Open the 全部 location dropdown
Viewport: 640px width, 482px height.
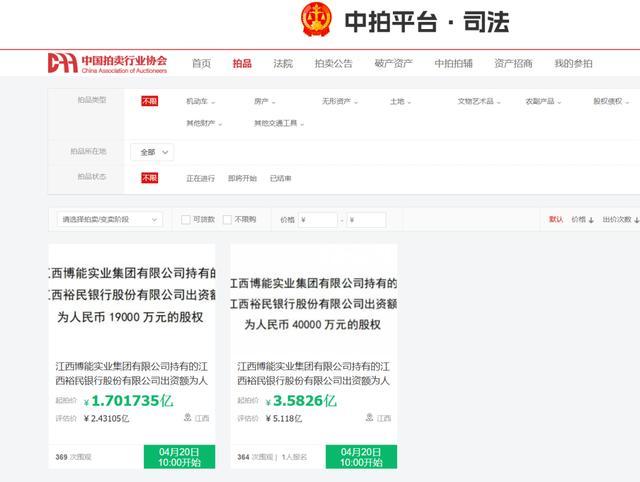(x=152, y=152)
